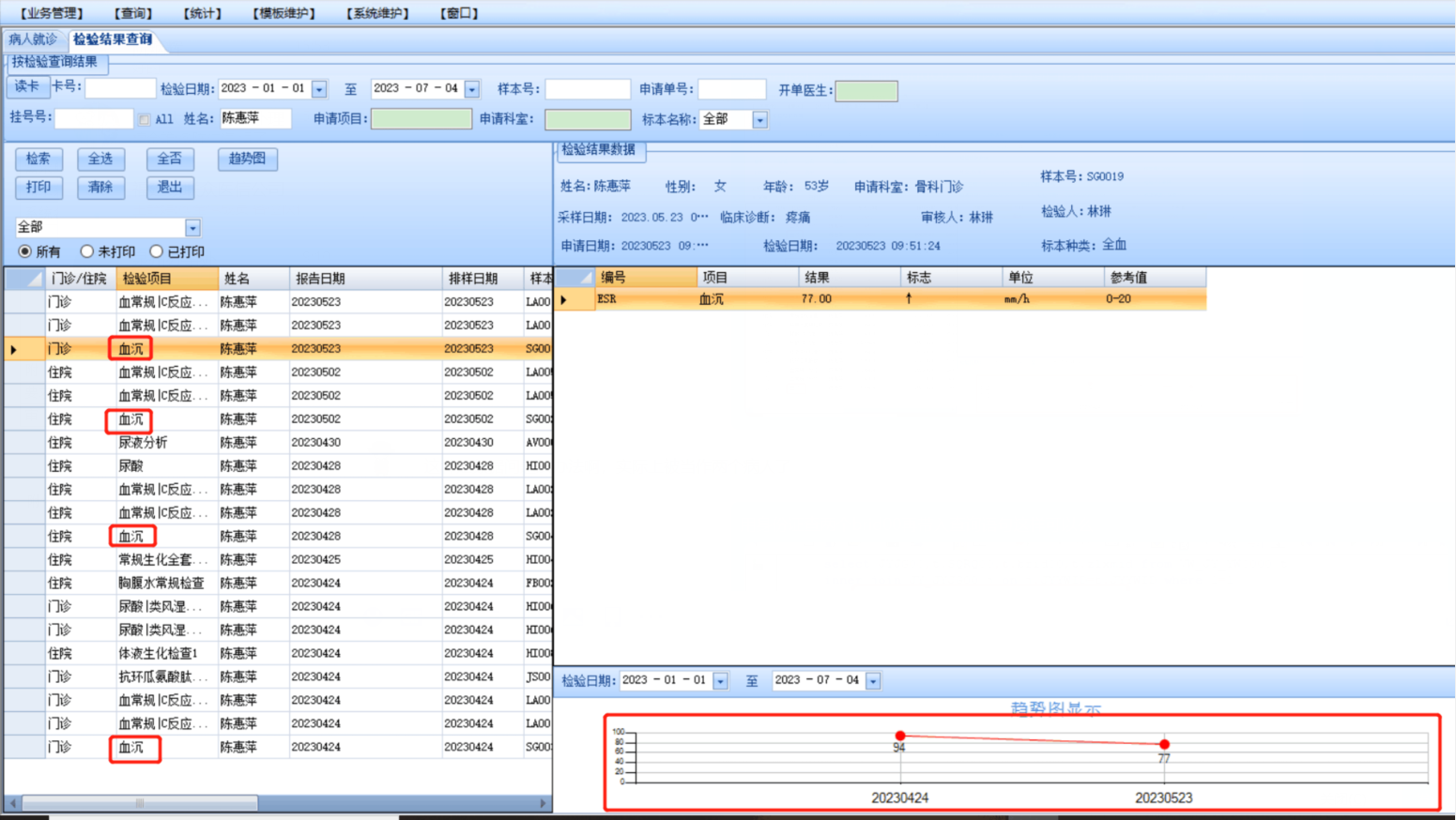Open the 业务管理 menu
This screenshot has width=1456, height=820.
click(52, 13)
